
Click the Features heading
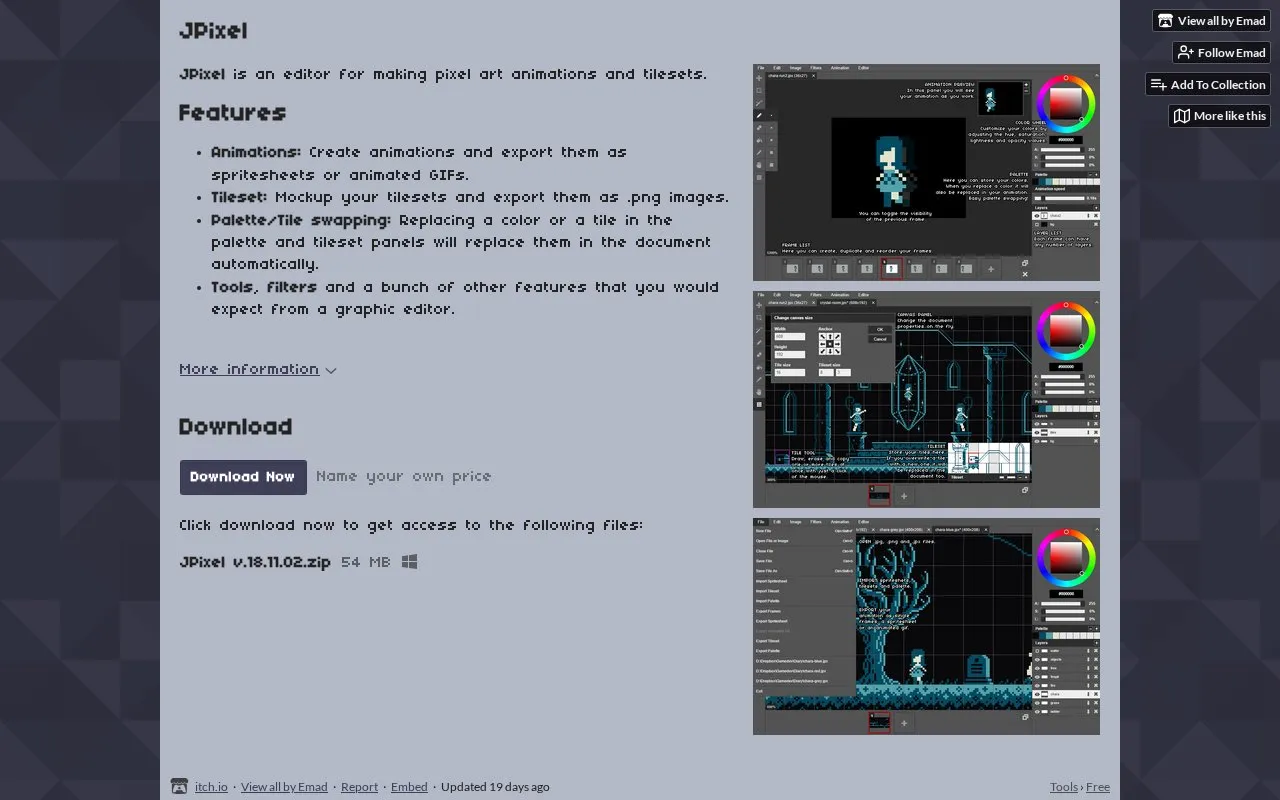233,113
